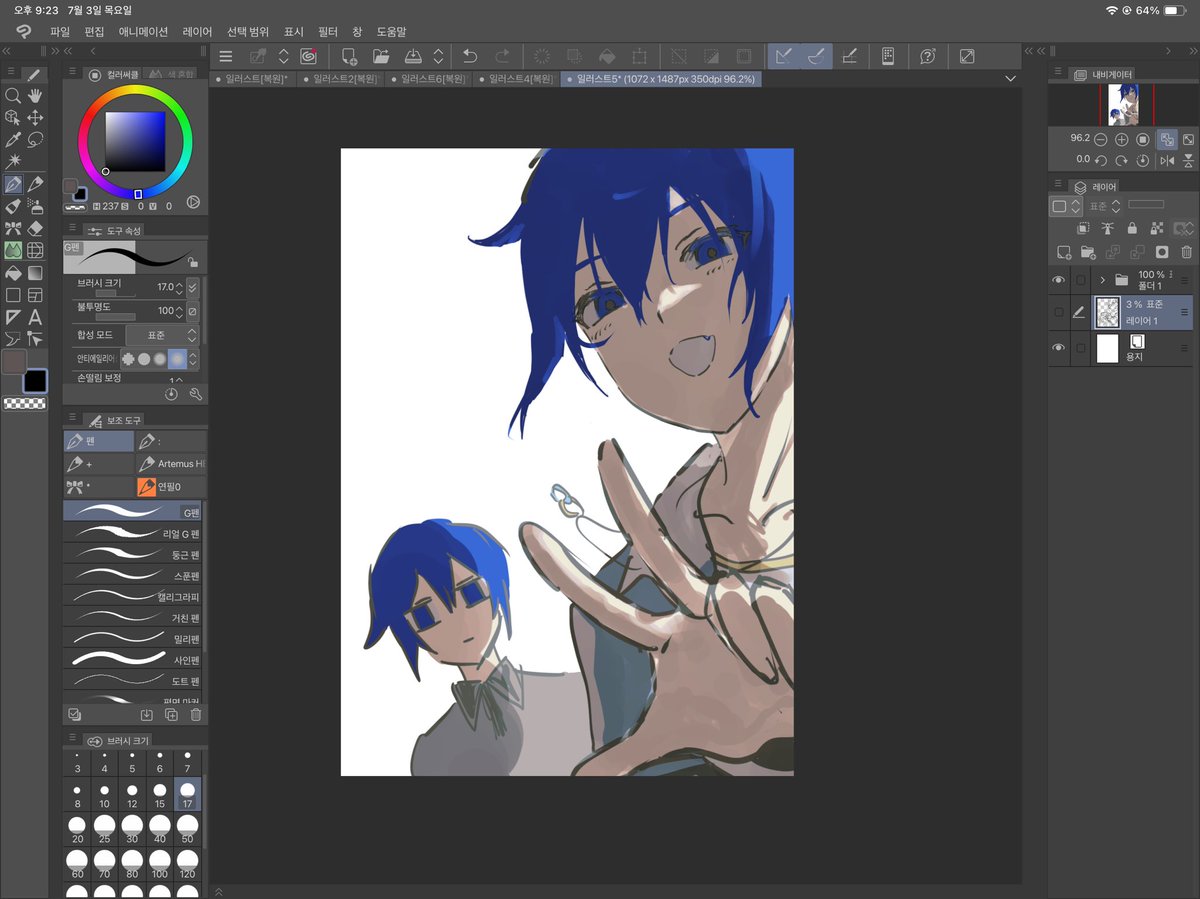The width and height of the screenshot is (1200, 899).
Task: Expand the 폴더 1 folder chevron
Action: [1102, 280]
